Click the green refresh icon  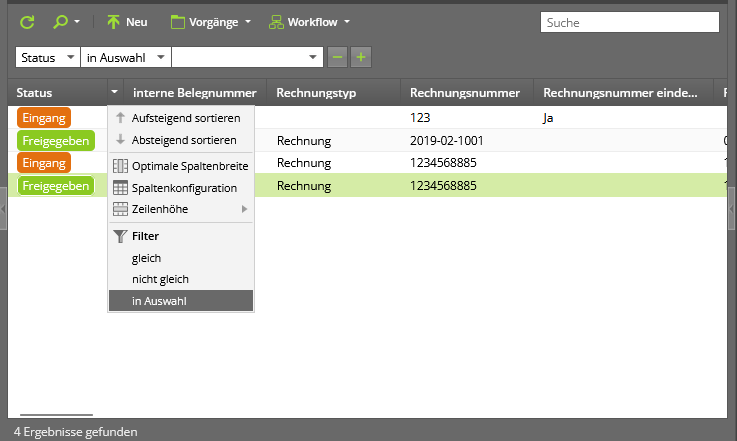click(27, 22)
